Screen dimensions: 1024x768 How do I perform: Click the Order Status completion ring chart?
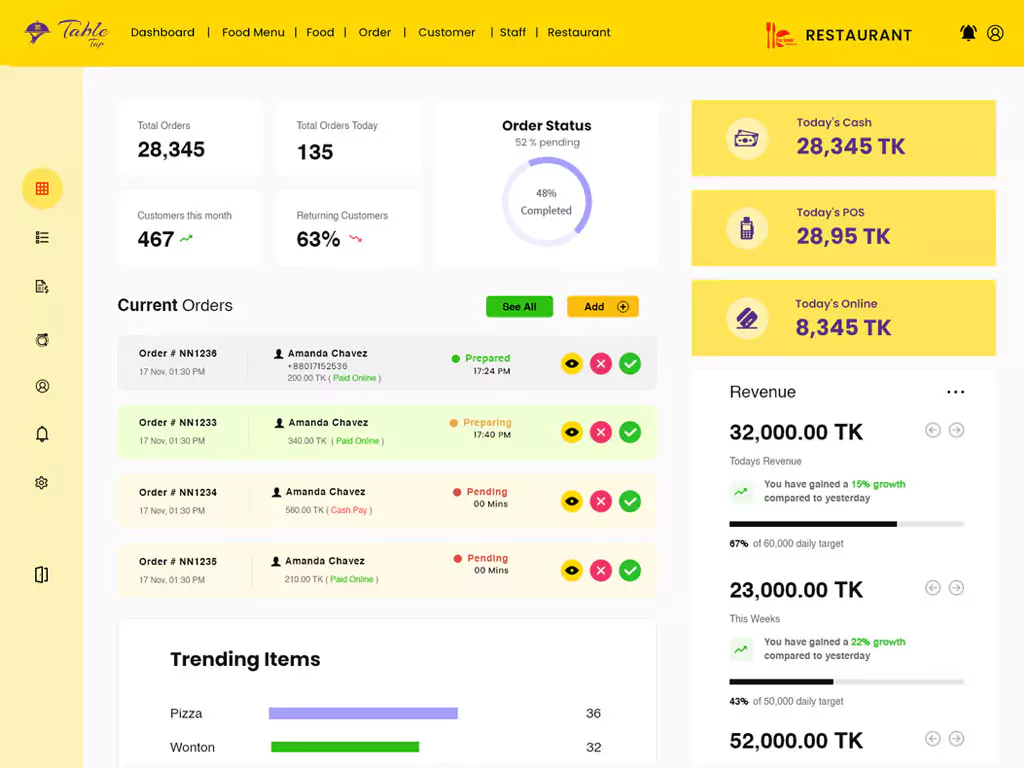(546, 202)
